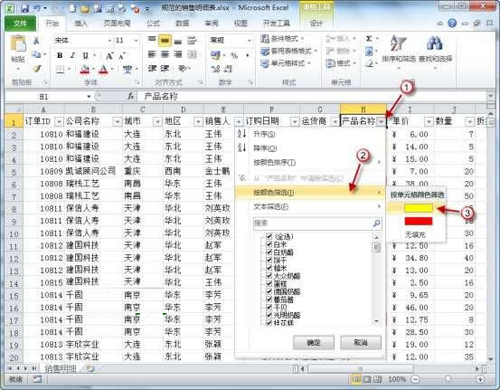The image size is (500, 390).
Task: Open the 订购日期 column filter dropdown
Action: 294,122
